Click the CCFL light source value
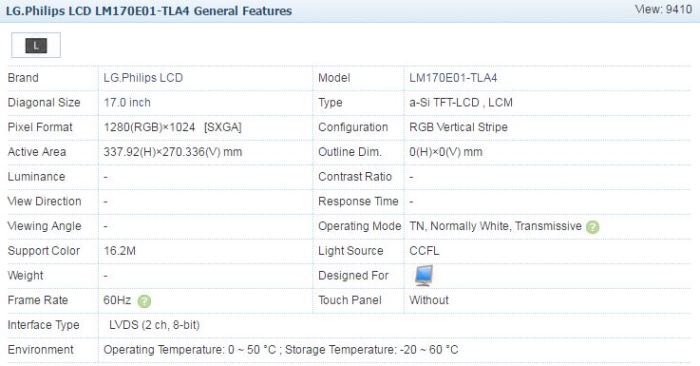The height and width of the screenshot is (366, 700). click(424, 251)
